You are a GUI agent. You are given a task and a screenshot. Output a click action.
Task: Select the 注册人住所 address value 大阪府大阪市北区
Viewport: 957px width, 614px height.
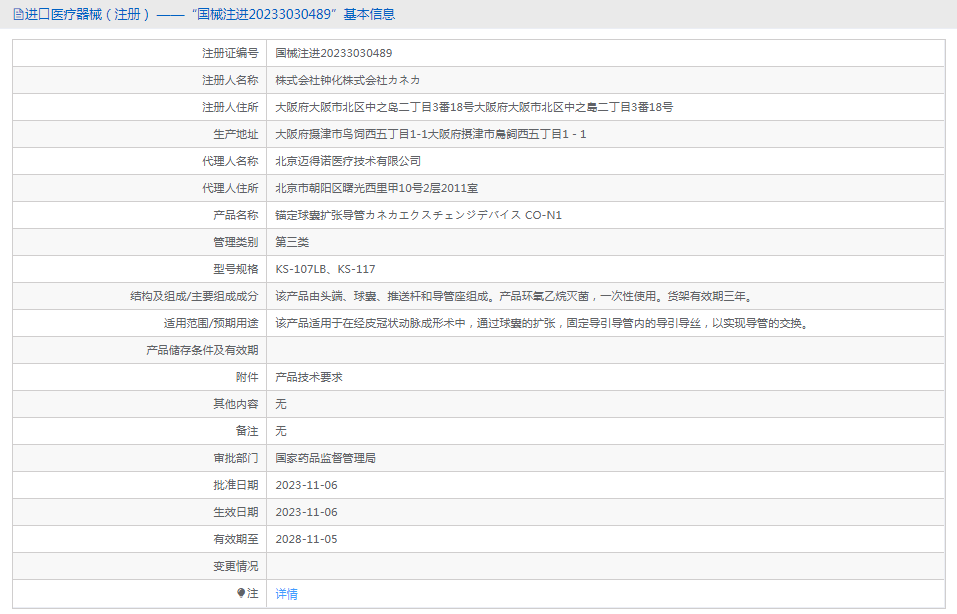click(x=474, y=107)
